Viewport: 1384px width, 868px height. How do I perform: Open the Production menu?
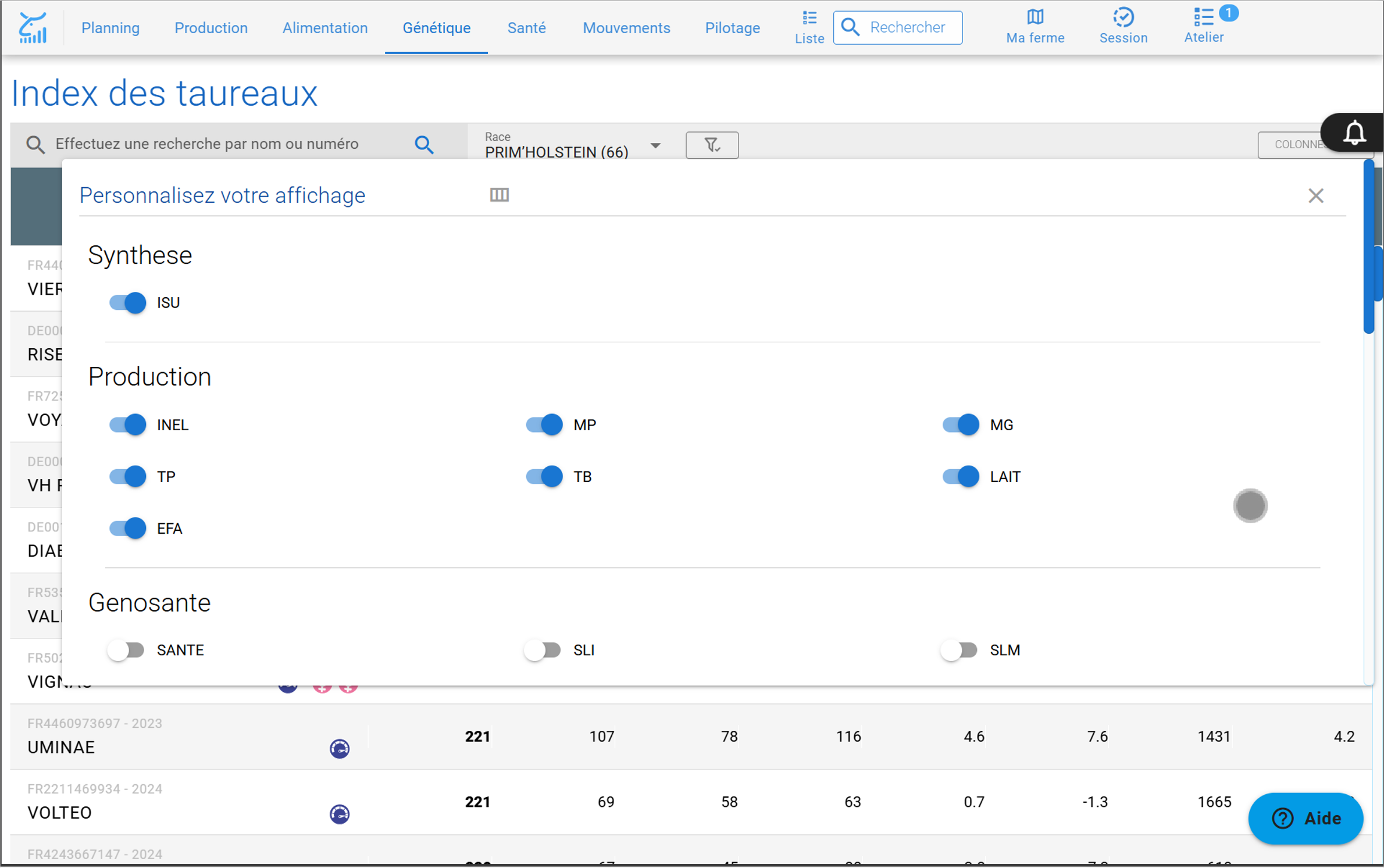[x=211, y=28]
